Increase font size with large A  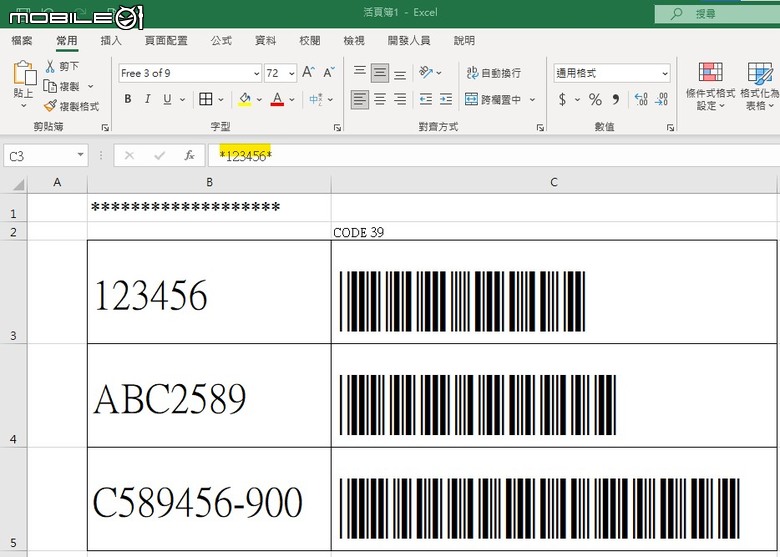308,73
